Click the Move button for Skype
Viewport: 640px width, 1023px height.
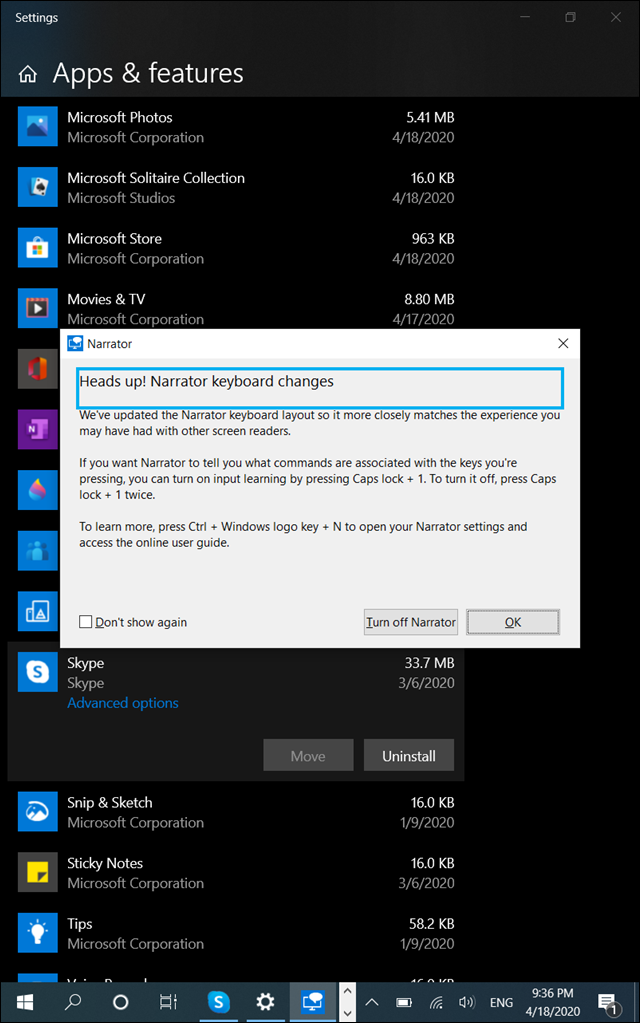point(308,756)
